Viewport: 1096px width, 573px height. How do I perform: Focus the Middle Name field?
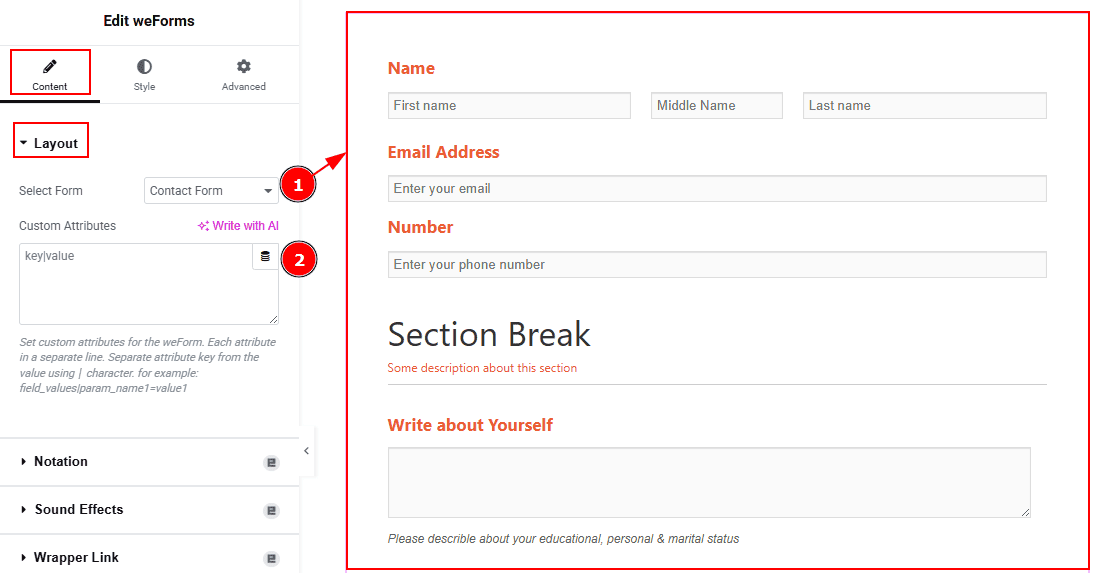pyautogui.click(x=716, y=106)
